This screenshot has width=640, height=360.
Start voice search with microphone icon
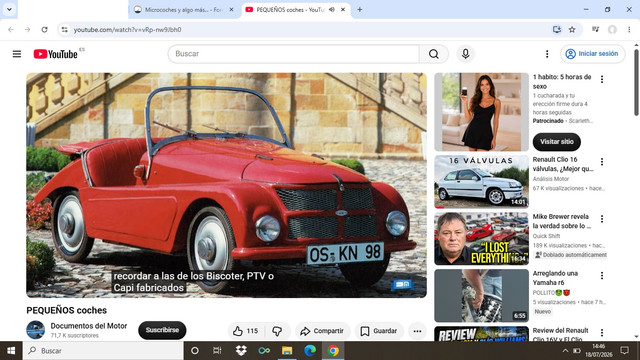tap(465, 54)
